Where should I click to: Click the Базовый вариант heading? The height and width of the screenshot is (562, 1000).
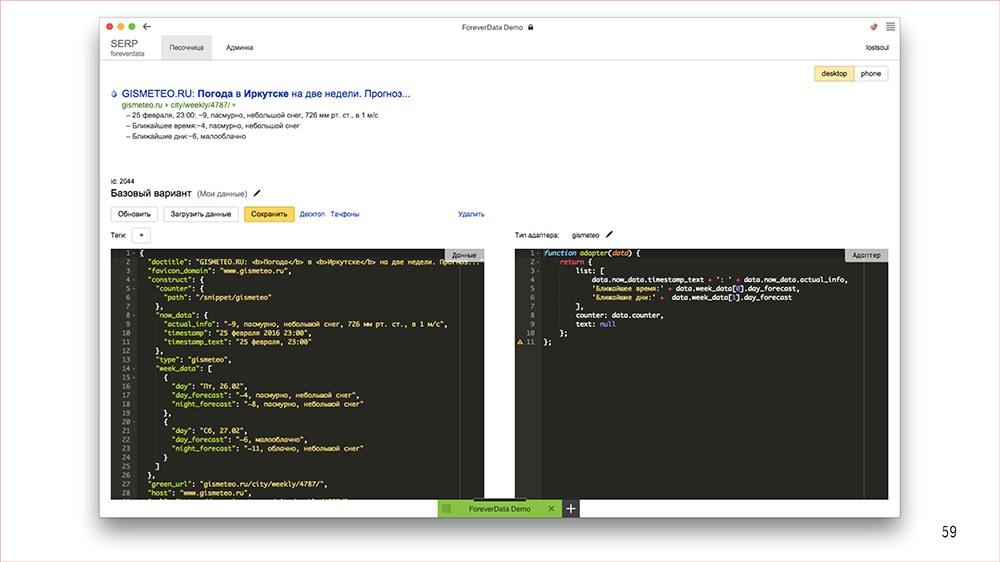151,193
